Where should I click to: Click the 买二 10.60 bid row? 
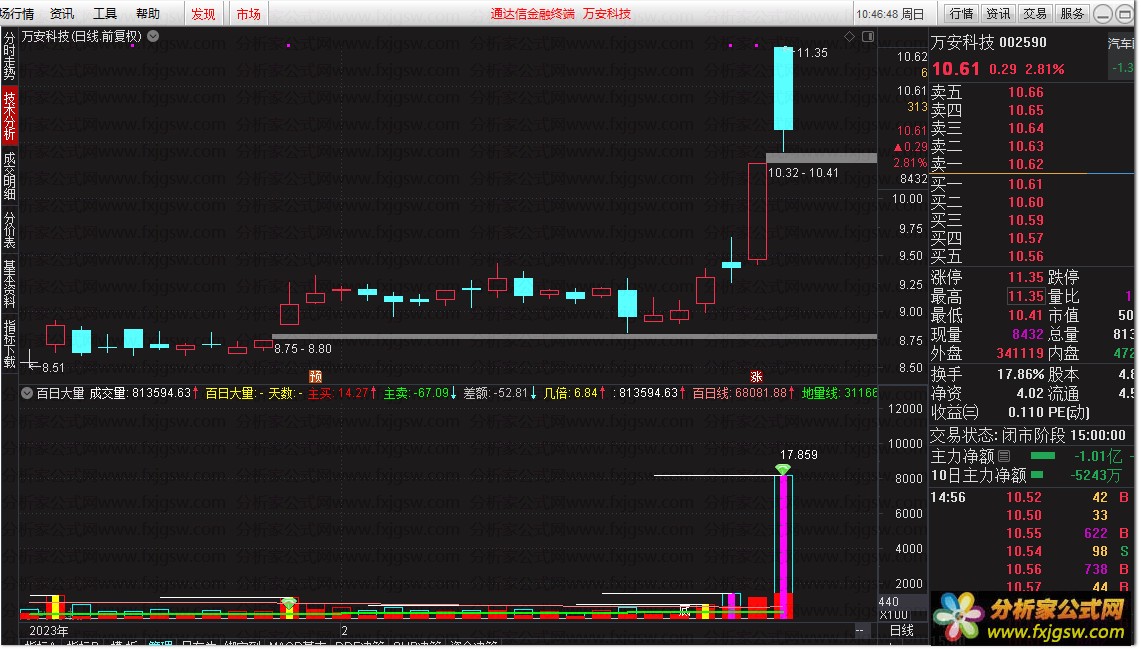(1031, 202)
